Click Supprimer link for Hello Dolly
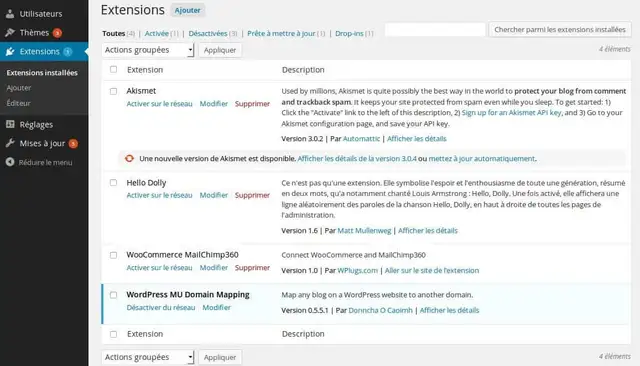The width and height of the screenshot is (640, 366). point(252,195)
